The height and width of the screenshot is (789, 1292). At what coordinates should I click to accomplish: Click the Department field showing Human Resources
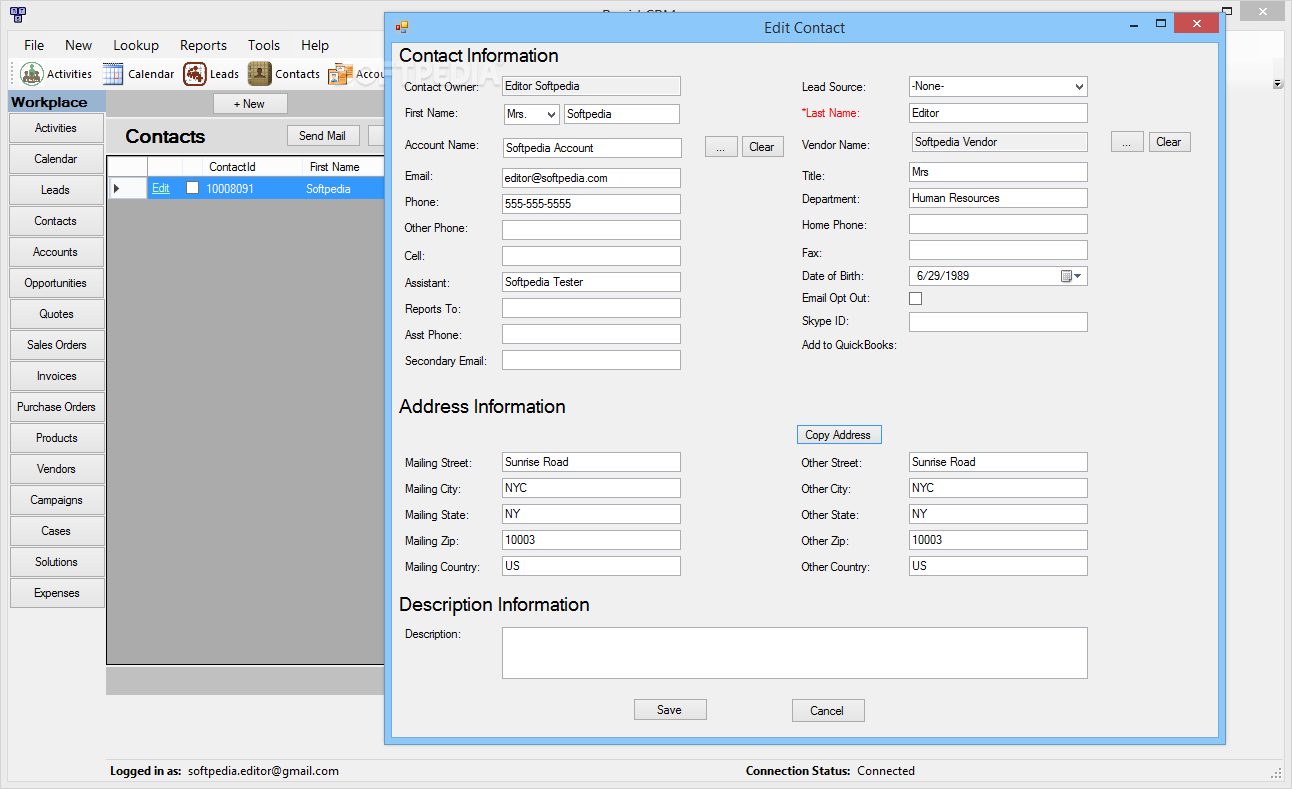coord(998,198)
